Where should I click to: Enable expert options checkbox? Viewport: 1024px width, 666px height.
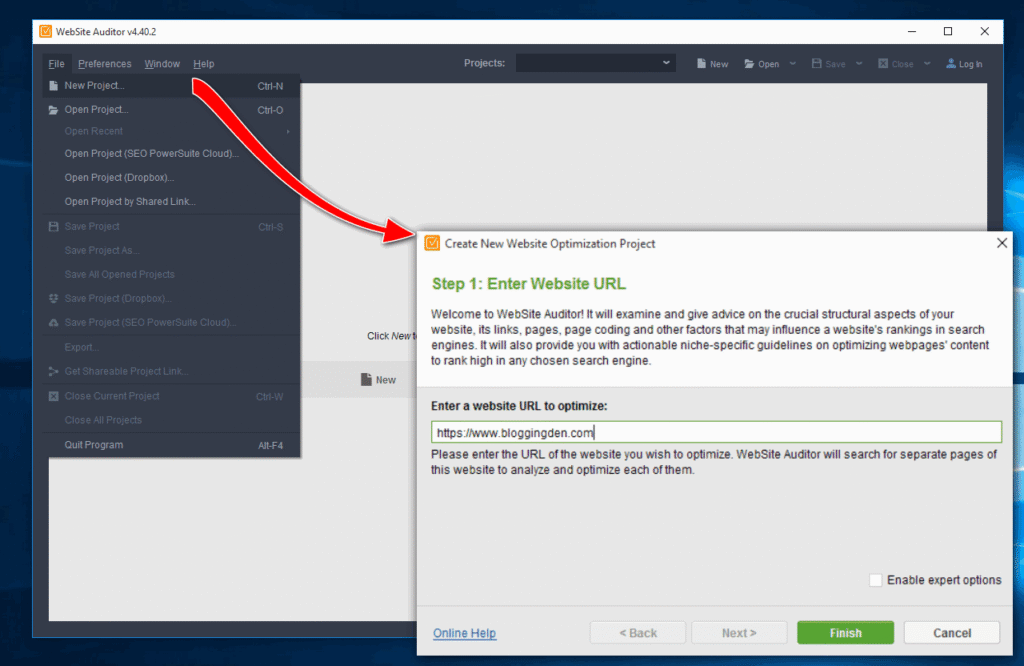pos(875,579)
